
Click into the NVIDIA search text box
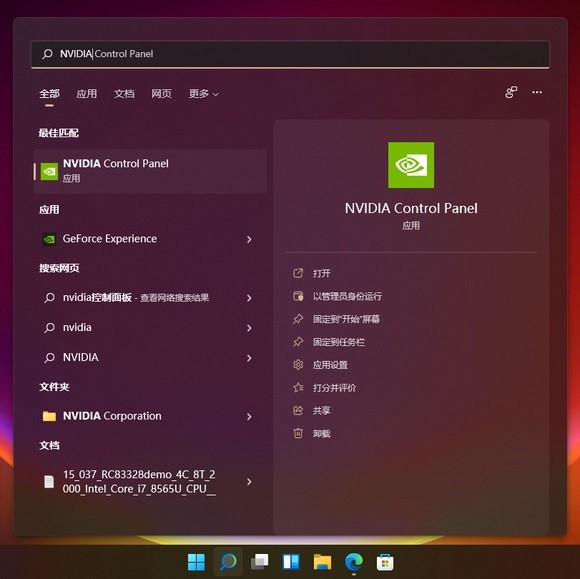(290, 54)
